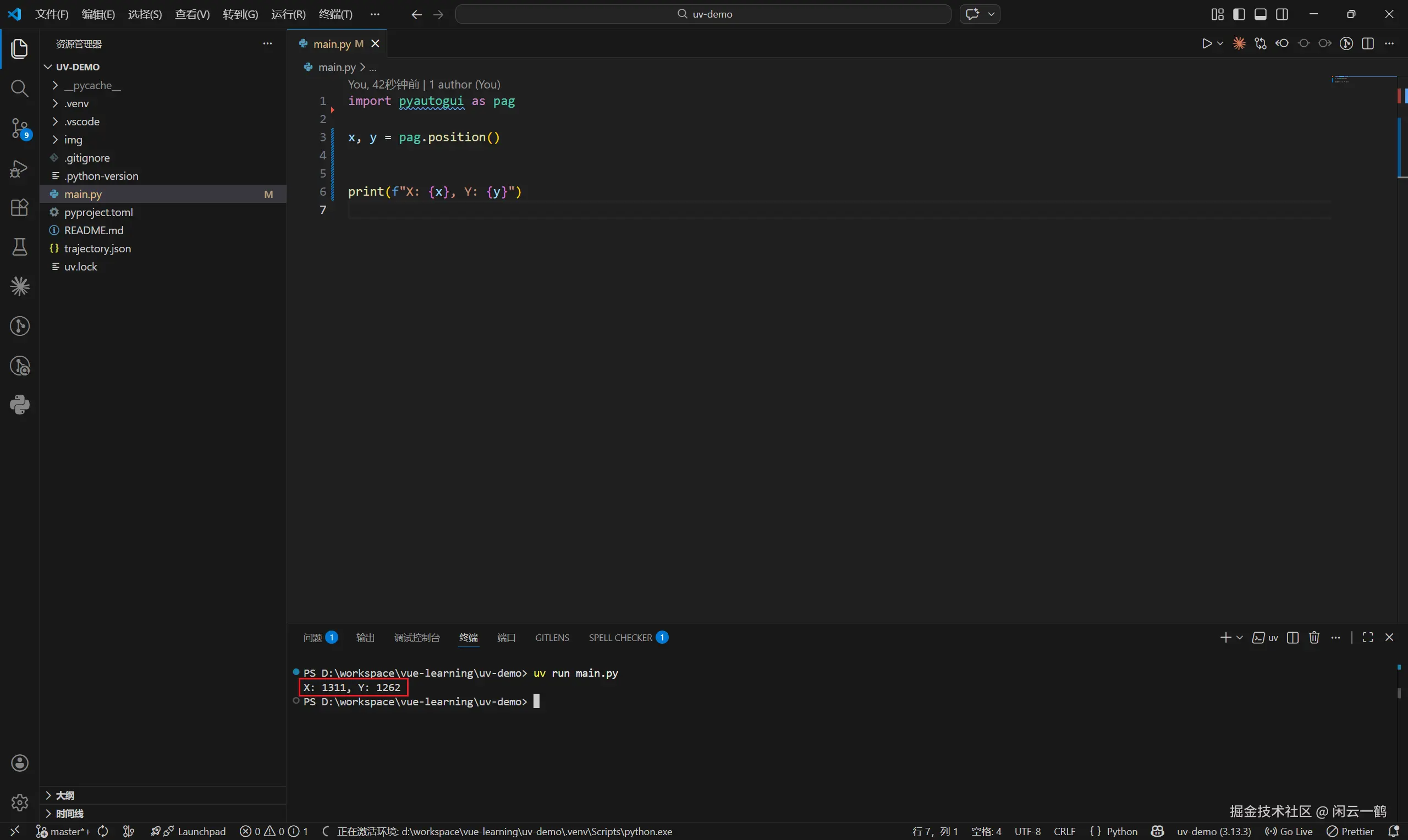This screenshot has height=840, width=1408.
Task: Expand the .venv folder
Action: click(76, 103)
